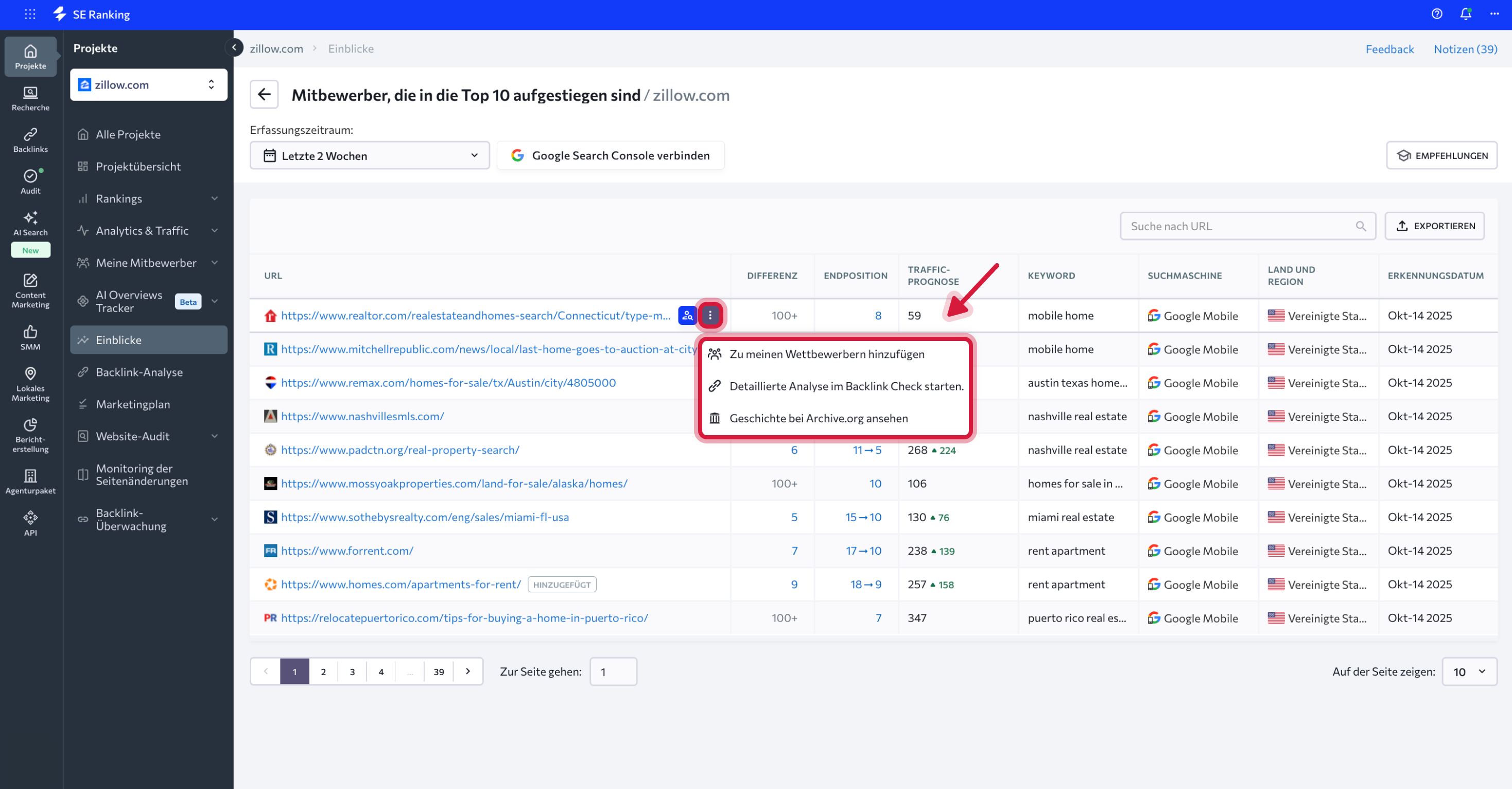This screenshot has width=1512, height=789.
Task: Open the help question mark icon
Action: [x=1436, y=14]
